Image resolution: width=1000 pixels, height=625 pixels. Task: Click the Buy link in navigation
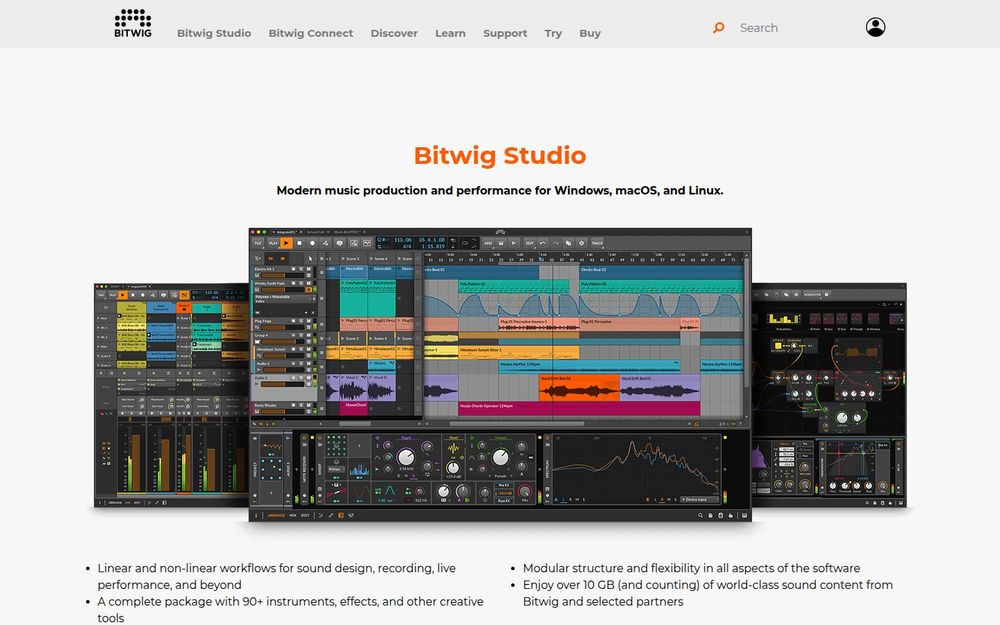click(x=590, y=33)
